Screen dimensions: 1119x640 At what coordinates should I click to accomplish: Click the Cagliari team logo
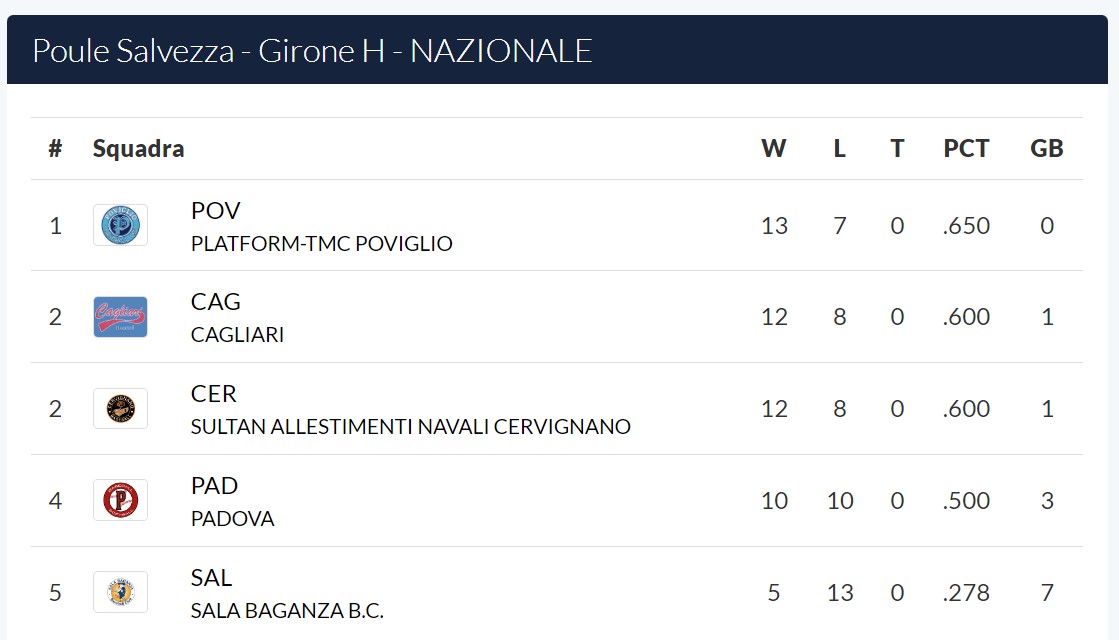(120, 317)
